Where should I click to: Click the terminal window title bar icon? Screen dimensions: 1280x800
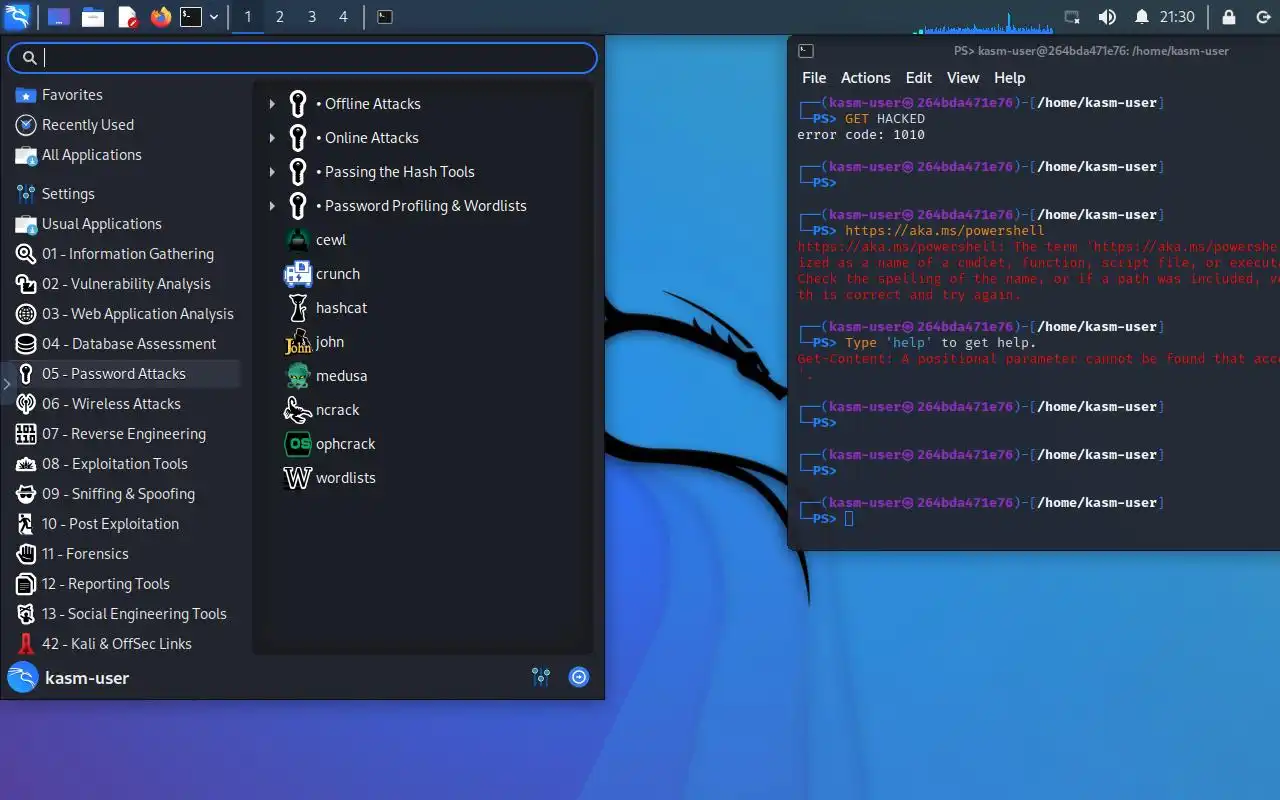(806, 51)
